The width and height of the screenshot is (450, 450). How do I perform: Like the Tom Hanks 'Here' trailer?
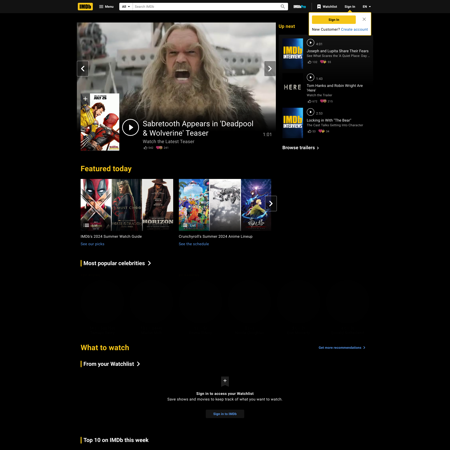pos(312,101)
